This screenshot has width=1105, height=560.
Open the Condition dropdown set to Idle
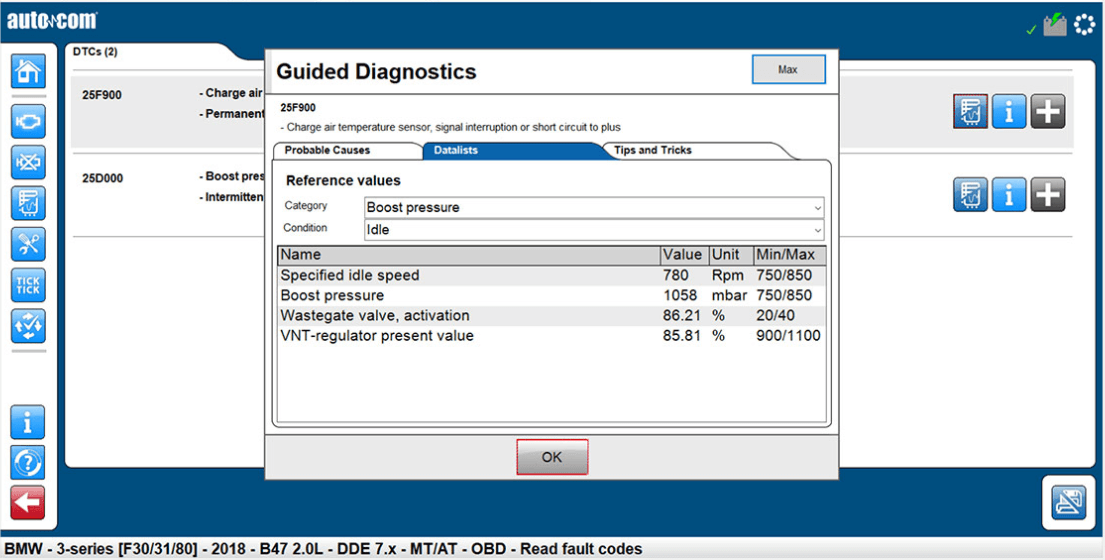click(x=594, y=229)
